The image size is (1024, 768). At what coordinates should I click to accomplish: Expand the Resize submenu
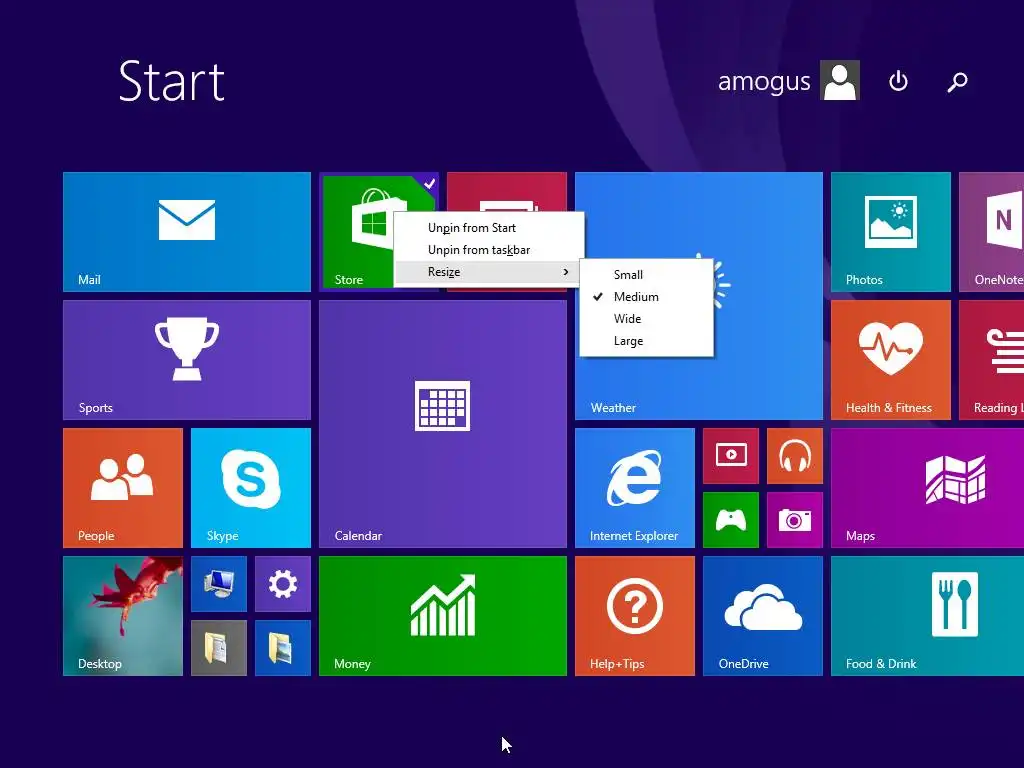[488, 272]
